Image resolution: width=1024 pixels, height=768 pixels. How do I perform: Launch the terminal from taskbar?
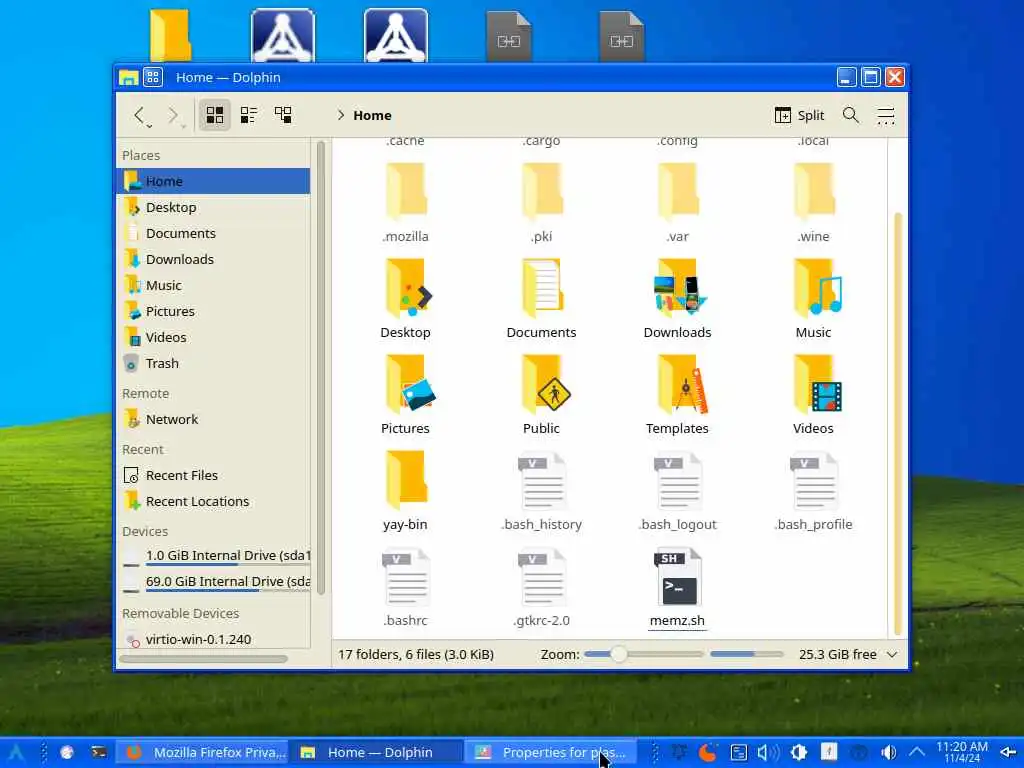click(99, 752)
